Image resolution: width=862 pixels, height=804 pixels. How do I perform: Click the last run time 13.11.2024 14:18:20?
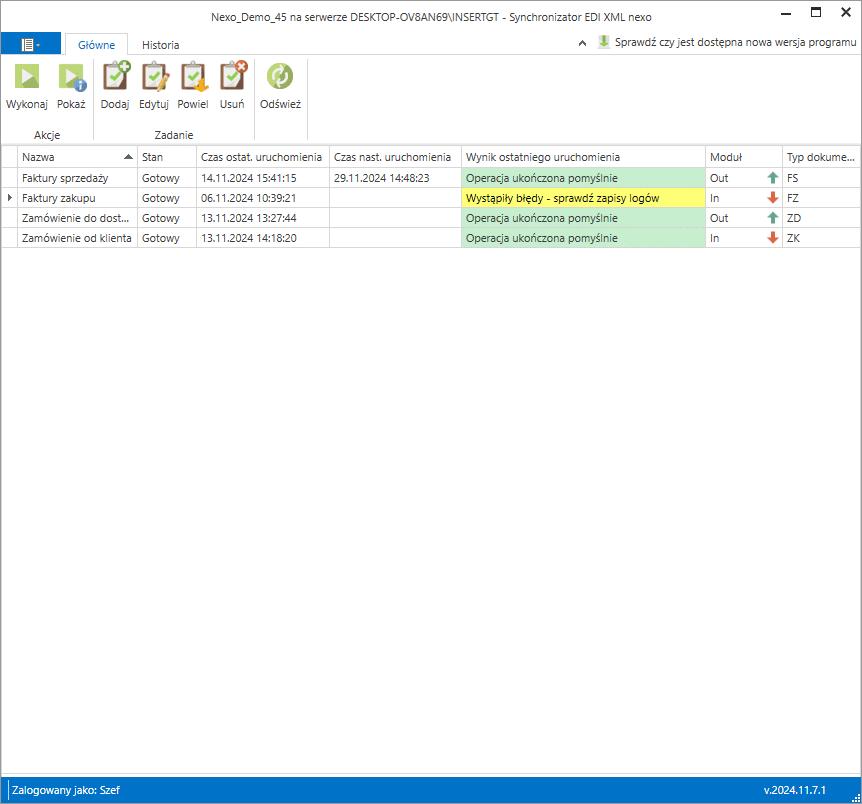click(248, 238)
